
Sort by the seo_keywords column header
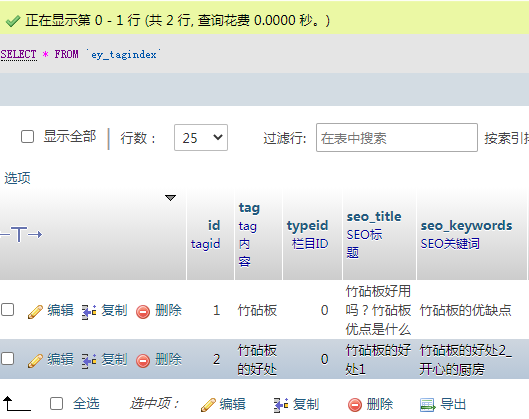pos(466,225)
